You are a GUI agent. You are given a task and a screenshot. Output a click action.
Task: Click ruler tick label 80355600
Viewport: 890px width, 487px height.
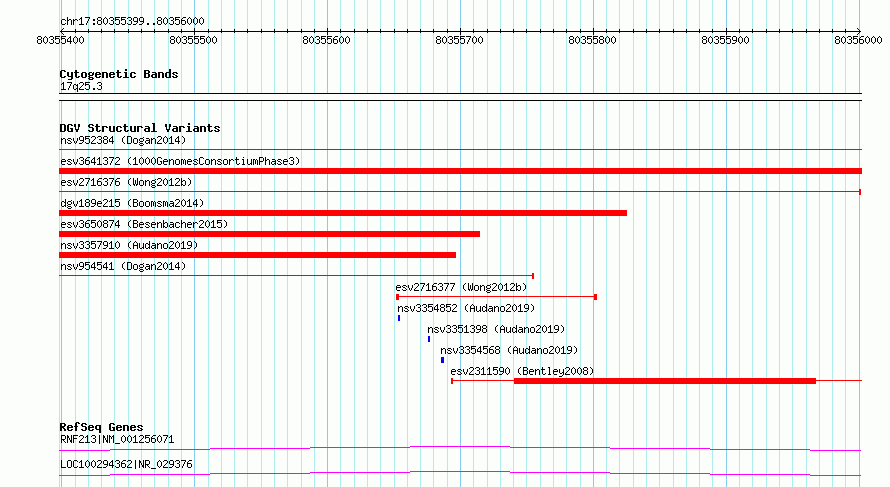[326, 40]
